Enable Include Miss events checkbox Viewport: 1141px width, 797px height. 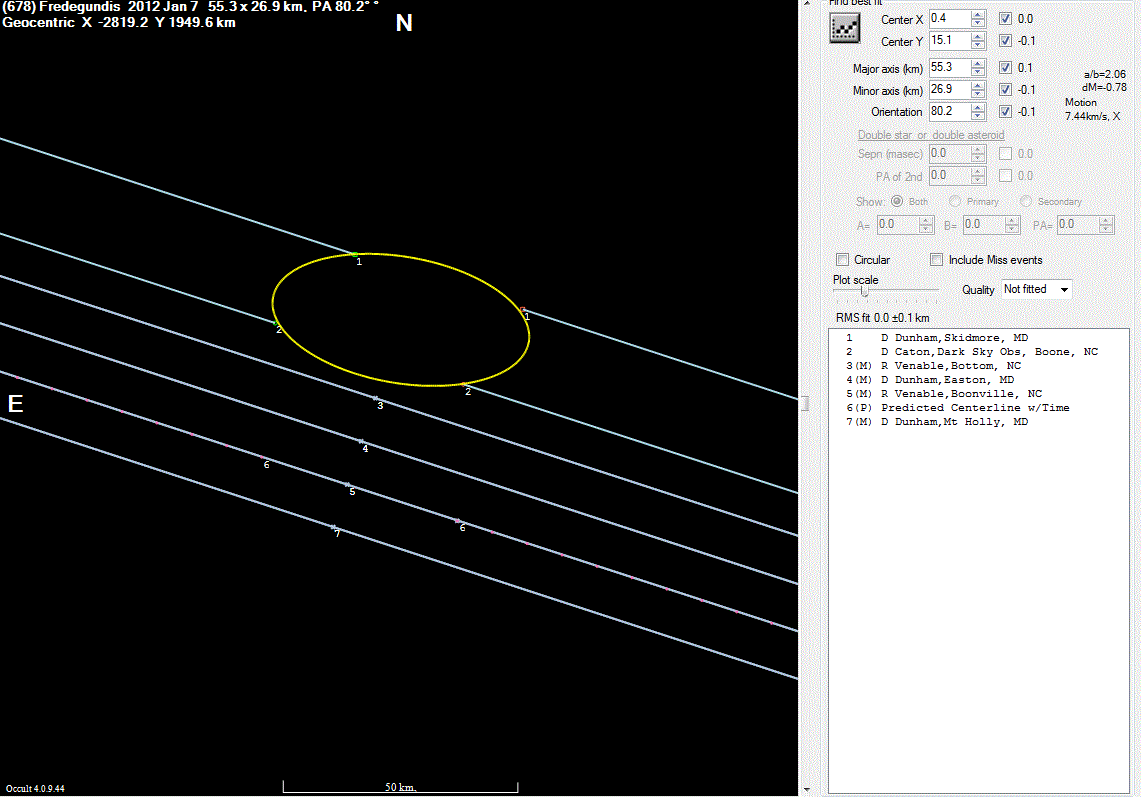point(936,260)
